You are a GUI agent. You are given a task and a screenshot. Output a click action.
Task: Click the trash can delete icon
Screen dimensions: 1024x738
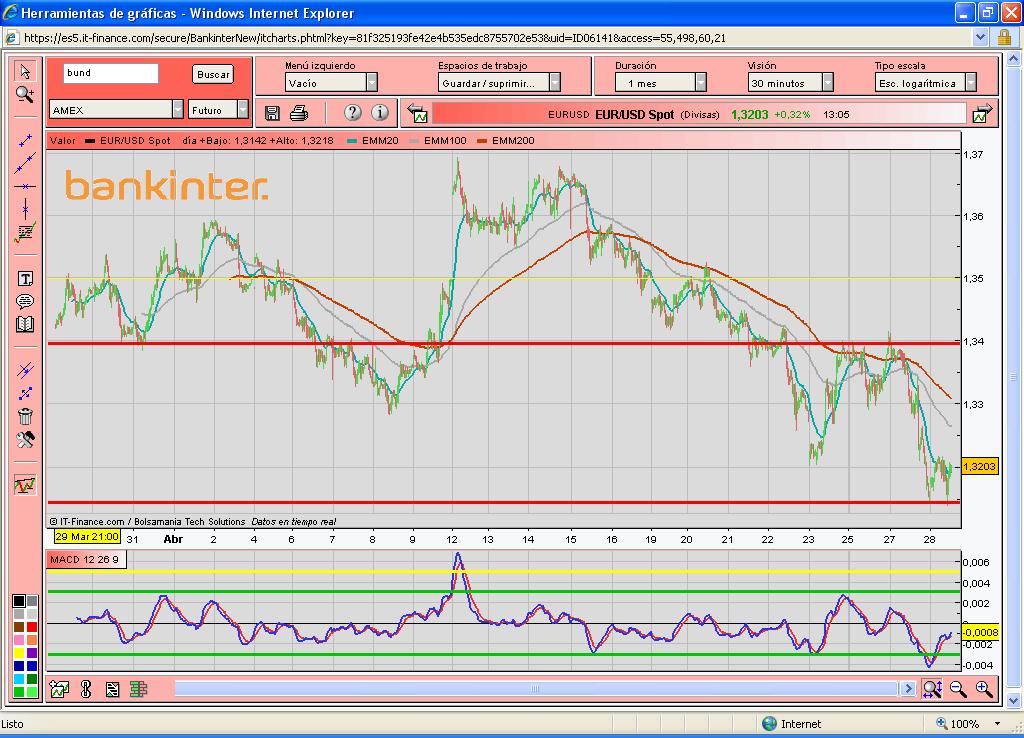(x=25, y=417)
